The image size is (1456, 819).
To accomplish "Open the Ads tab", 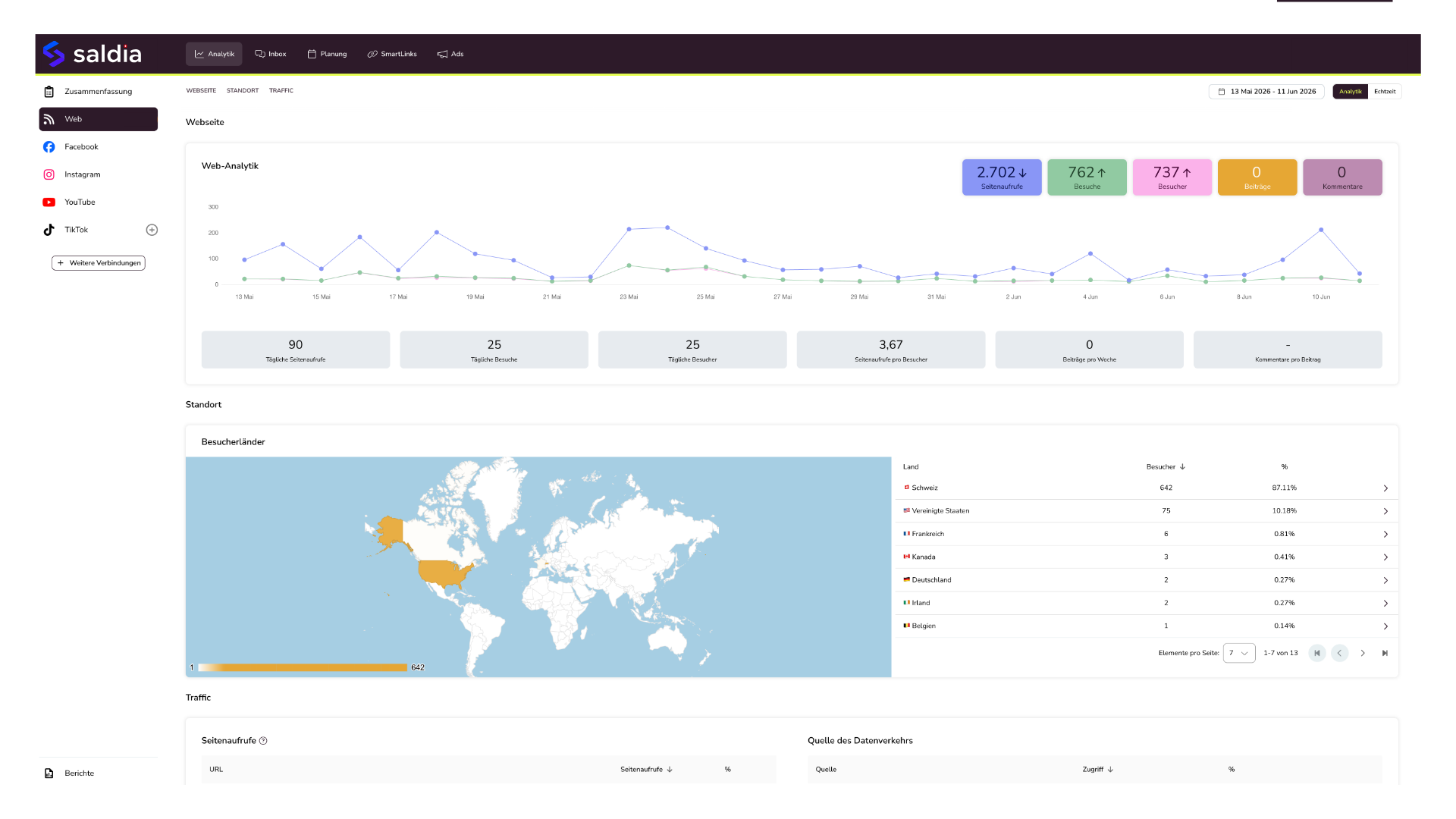I will (x=450, y=54).
